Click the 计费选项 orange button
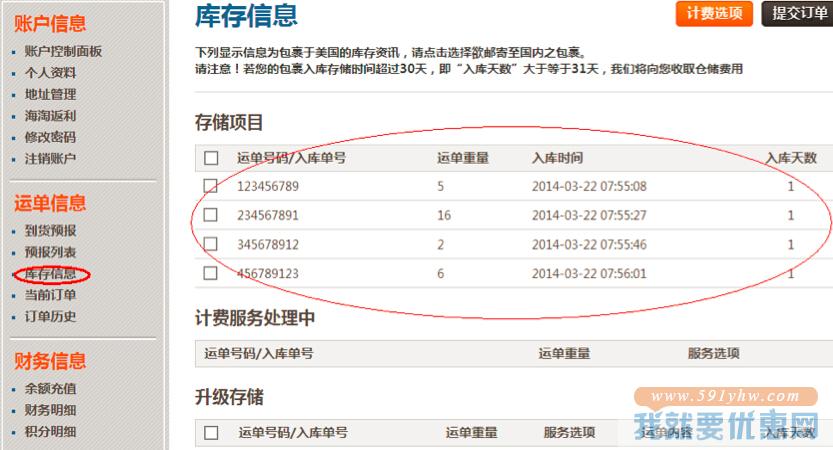This screenshot has height=450, width=833. click(714, 13)
